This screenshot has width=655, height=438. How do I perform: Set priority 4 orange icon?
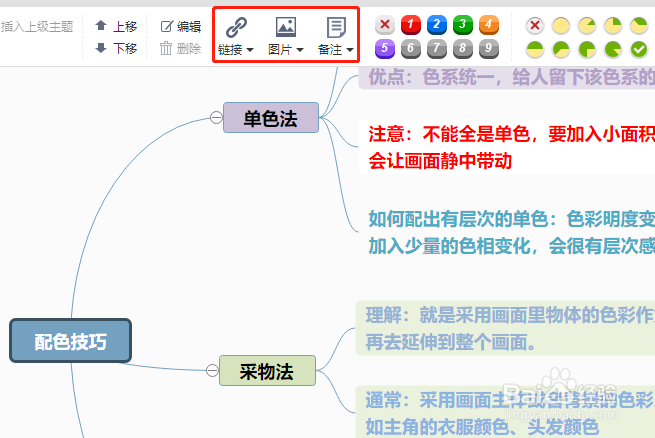pos(488,25)
